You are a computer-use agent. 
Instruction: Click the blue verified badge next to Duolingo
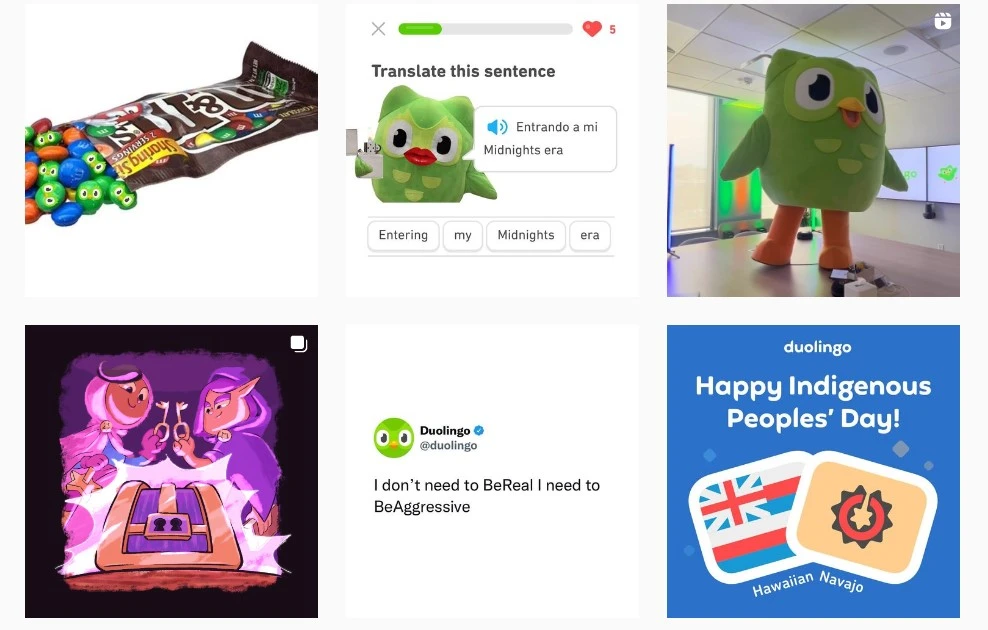(479, 430)
